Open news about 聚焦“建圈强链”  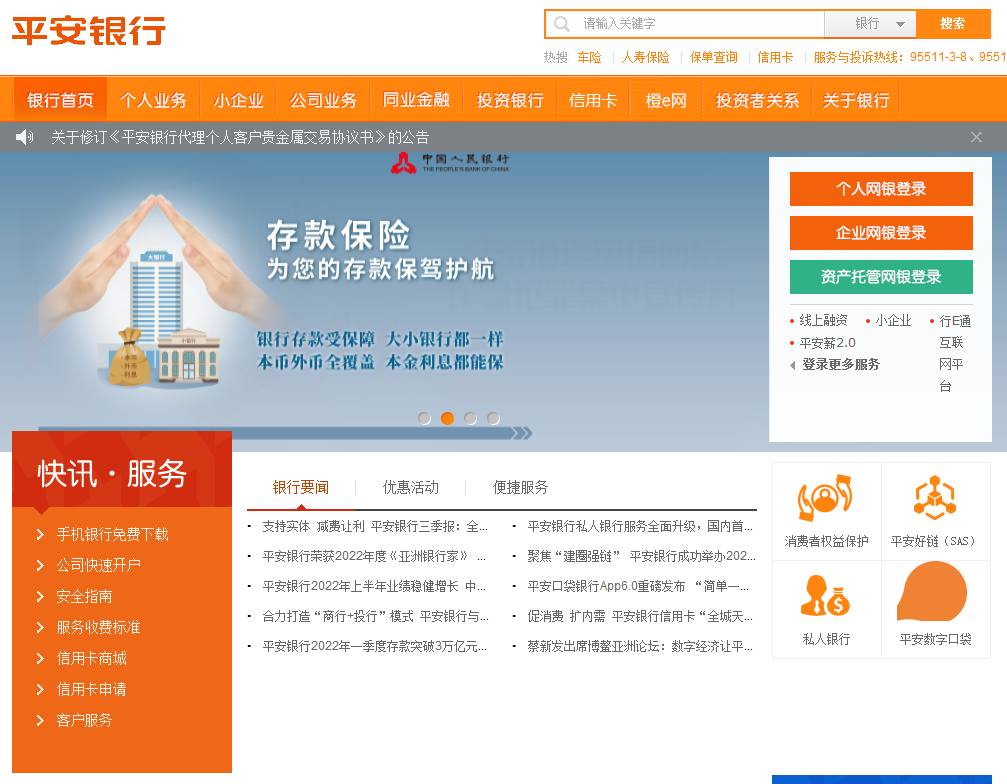tap(642, 556)
